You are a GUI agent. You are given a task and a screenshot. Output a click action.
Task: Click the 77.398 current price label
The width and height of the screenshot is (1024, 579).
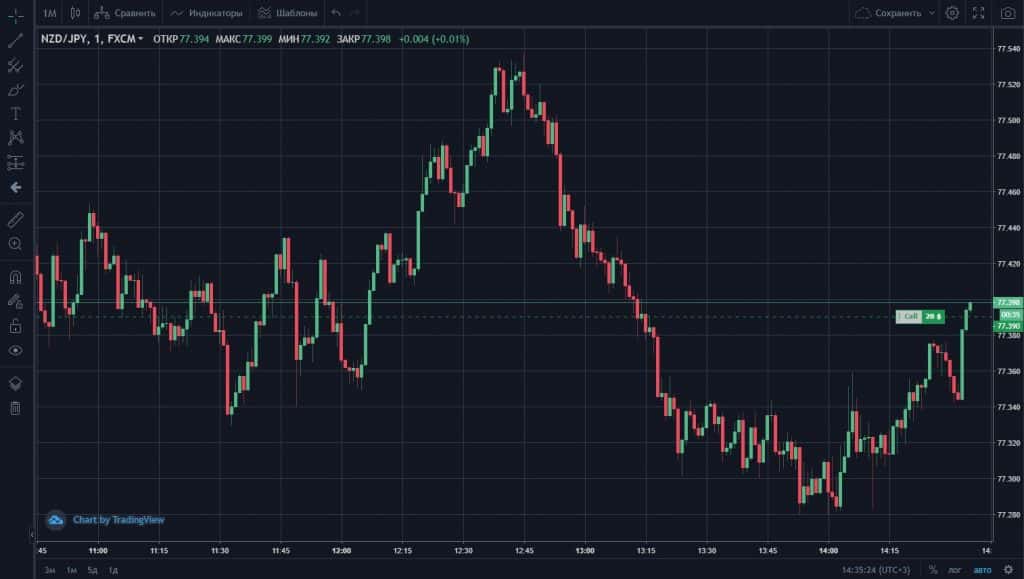(1008, 302)
